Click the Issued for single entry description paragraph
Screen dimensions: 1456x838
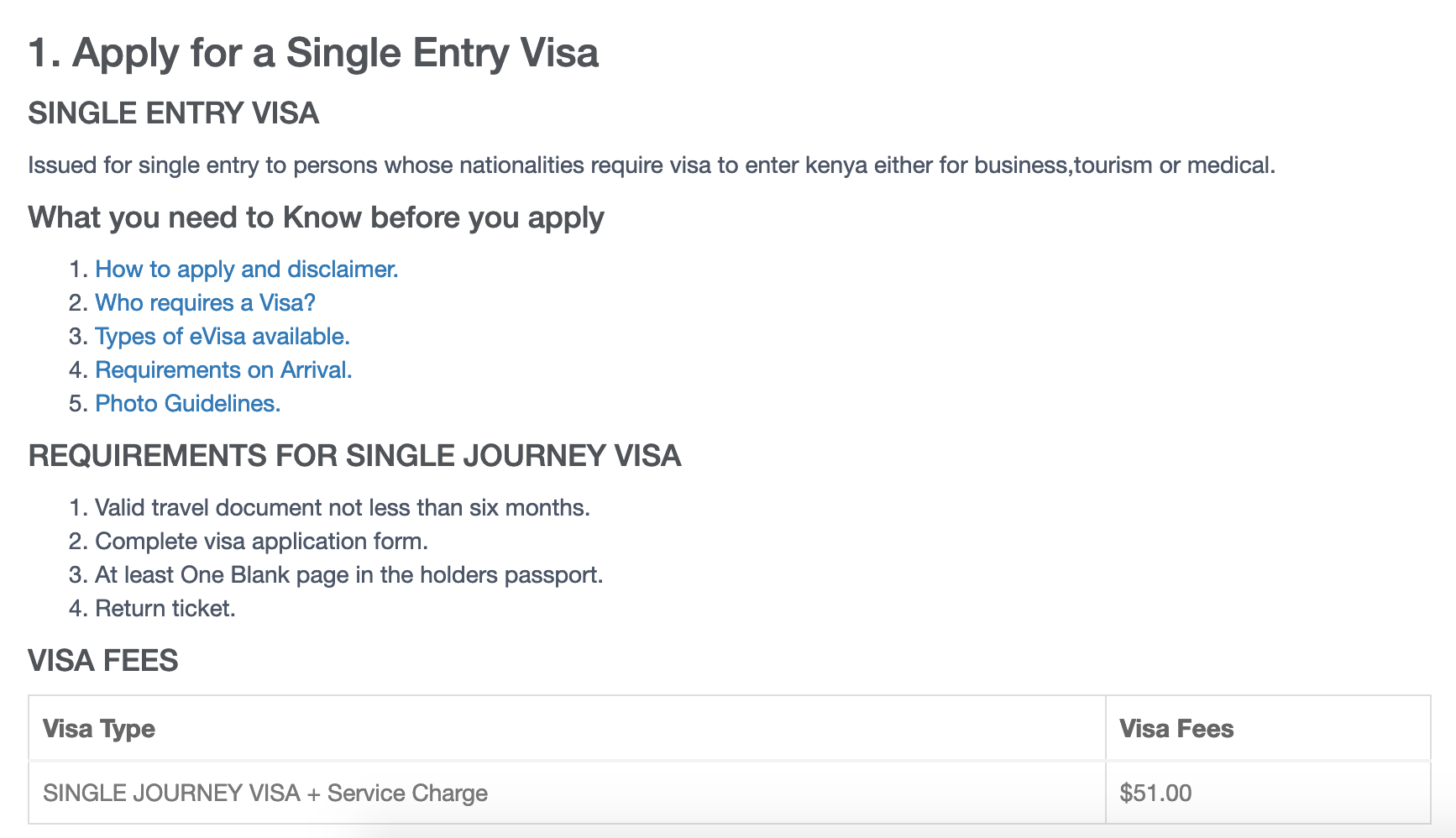pyautogui.click(x=652, y=165)
